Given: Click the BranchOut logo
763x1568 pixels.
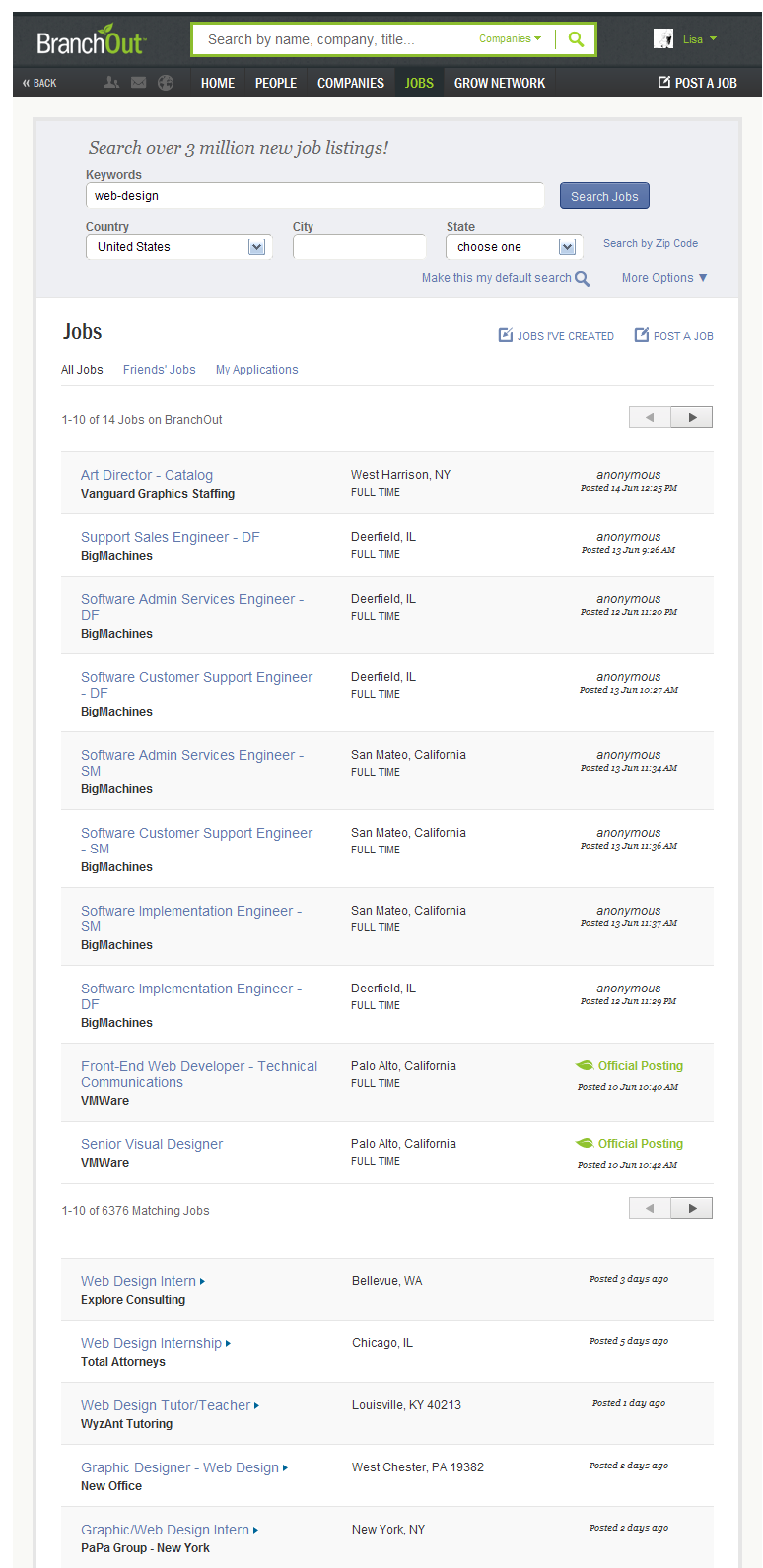Looking at the screenshot, I should pos(91,40).
